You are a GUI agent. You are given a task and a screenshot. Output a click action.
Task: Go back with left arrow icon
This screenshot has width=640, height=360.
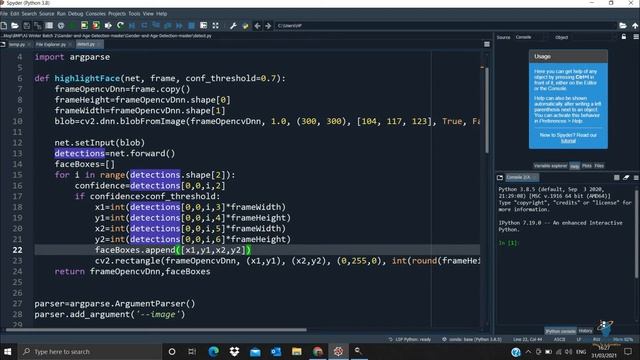pyautogui.click(x=257, y=25)
